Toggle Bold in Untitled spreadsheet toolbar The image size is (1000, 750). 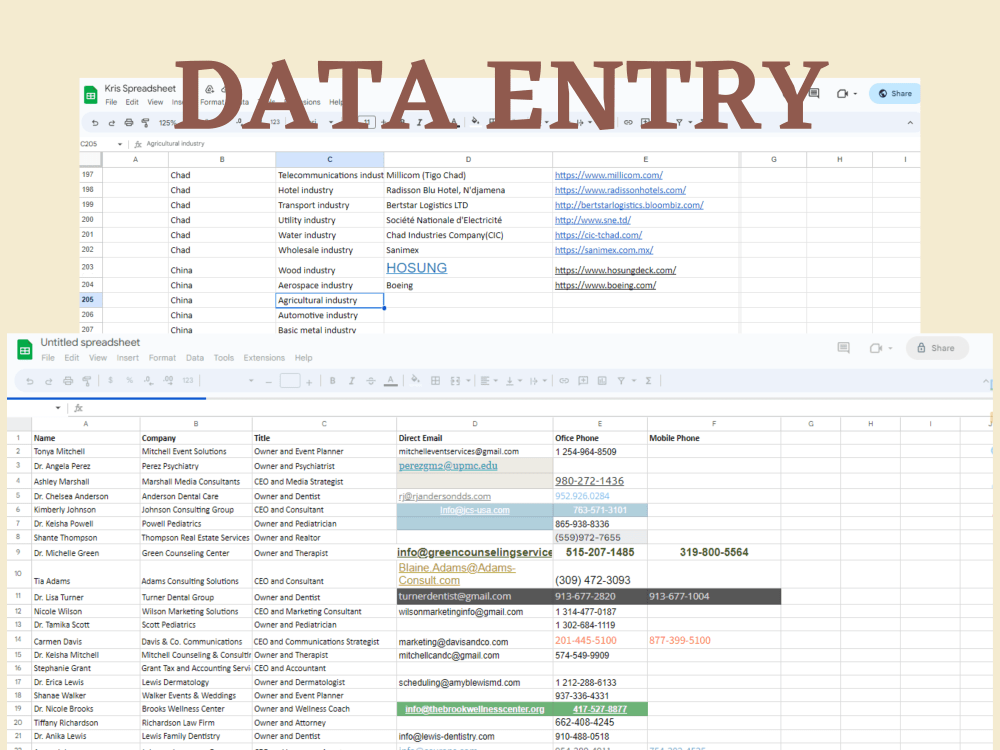pyautogui.click(x=332, y=381)
